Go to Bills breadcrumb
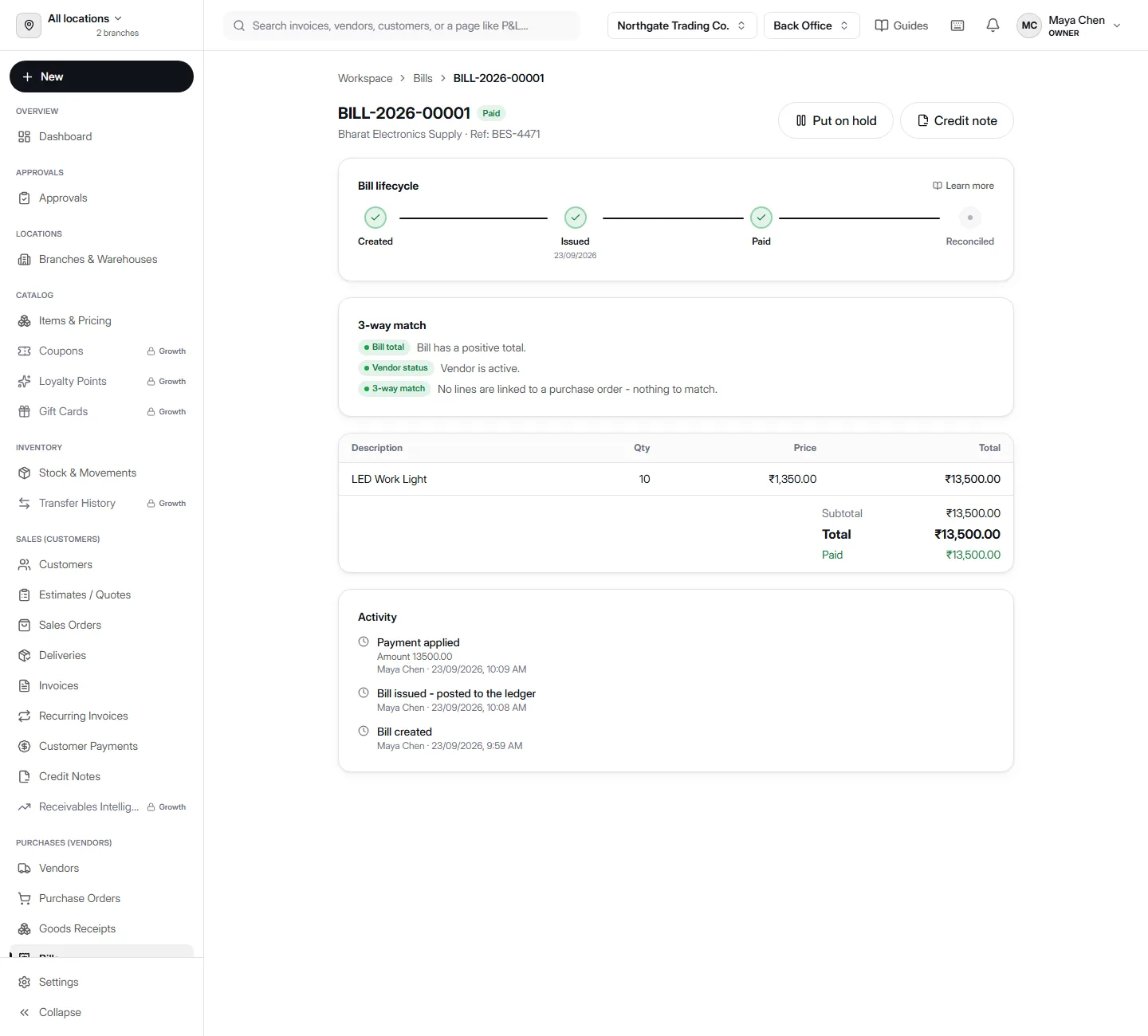This screenshot has height=1036, width=1148. (x=423, y=78)
